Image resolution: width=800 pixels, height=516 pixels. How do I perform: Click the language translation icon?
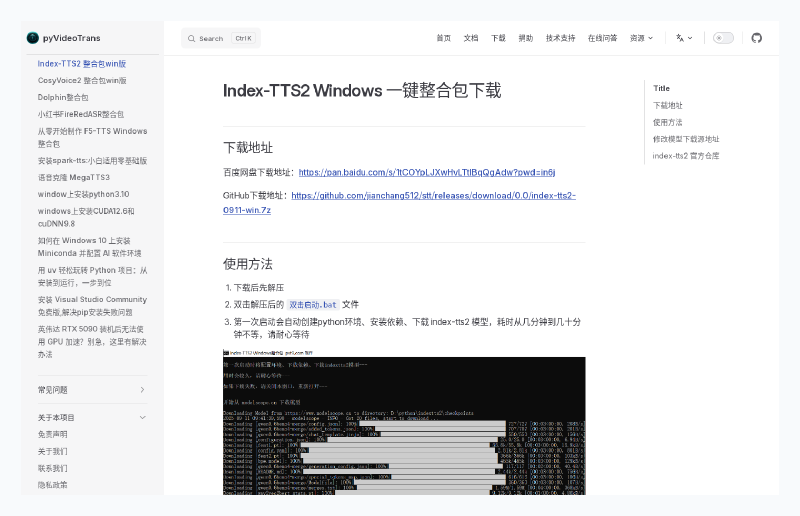(x=683, y=38)
